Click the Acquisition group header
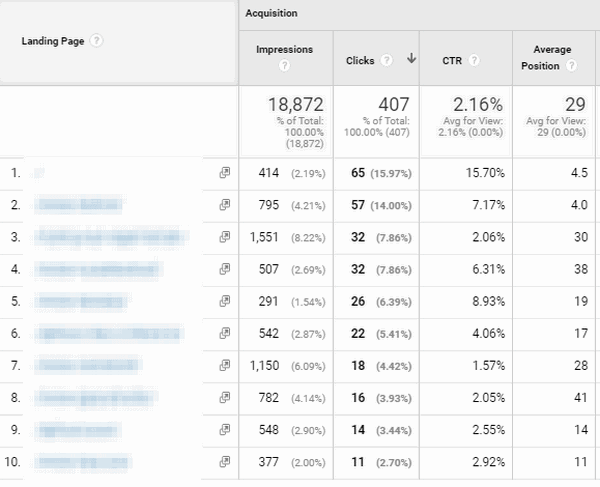 coord(271,13)
